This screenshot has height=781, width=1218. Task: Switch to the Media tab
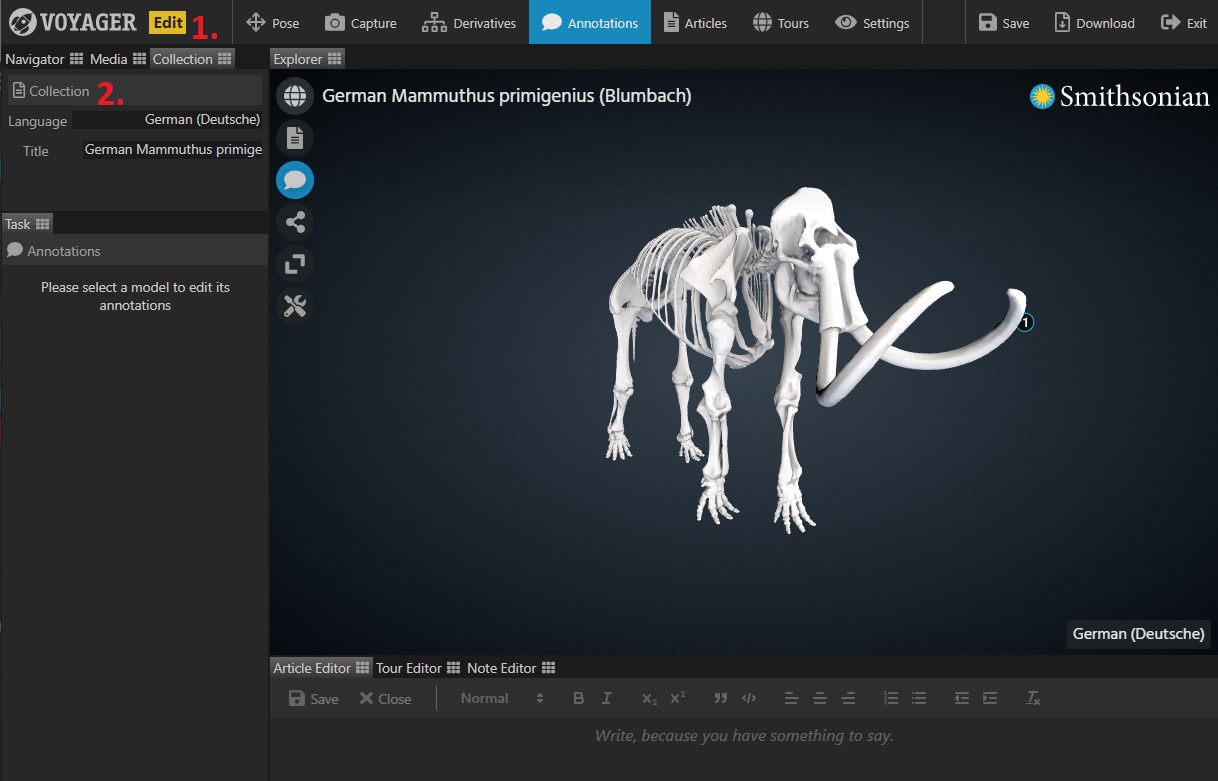tap(109, 59)
